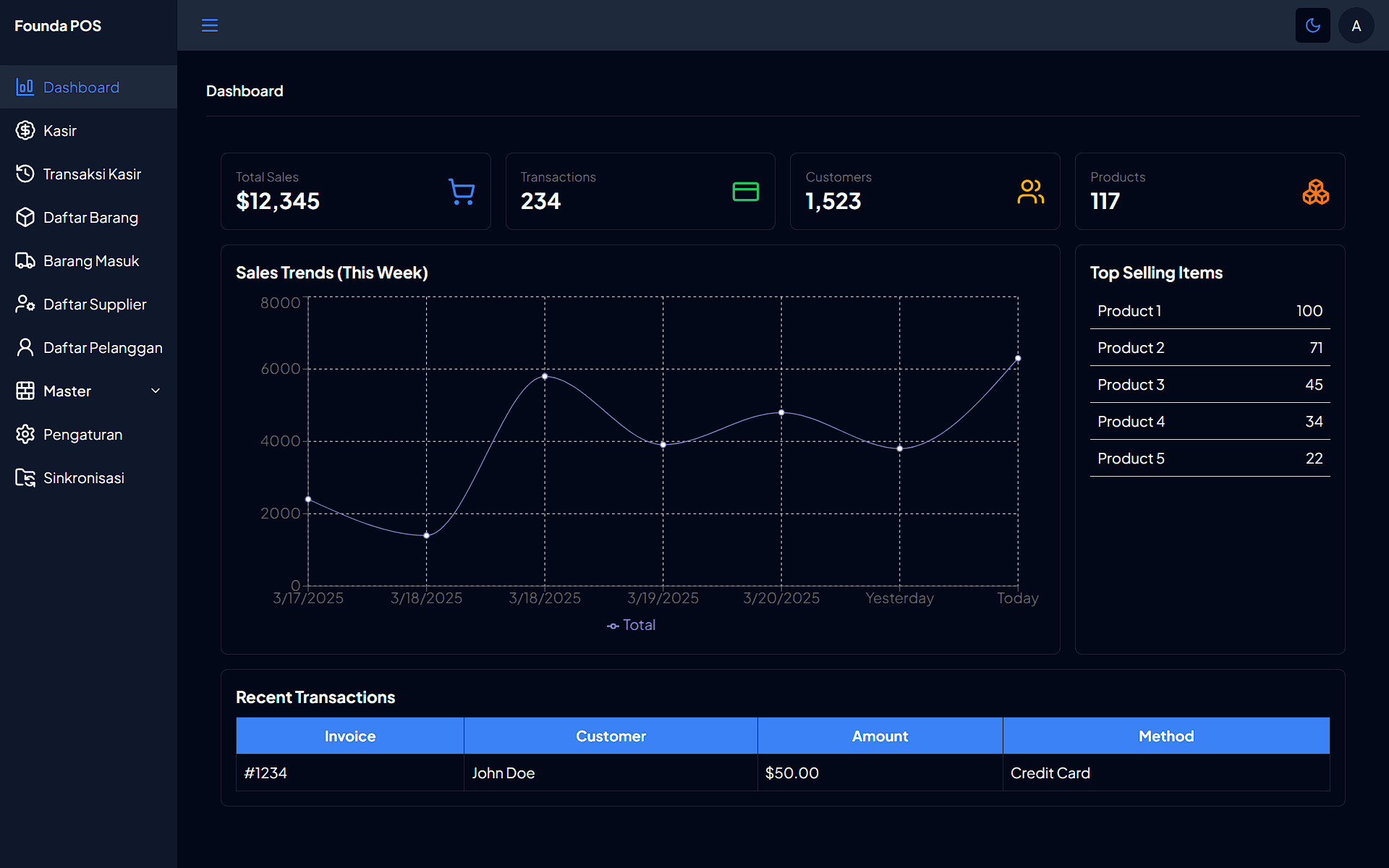
Task: Click the Pengaturan gear icon
Action: coord(25,434)
